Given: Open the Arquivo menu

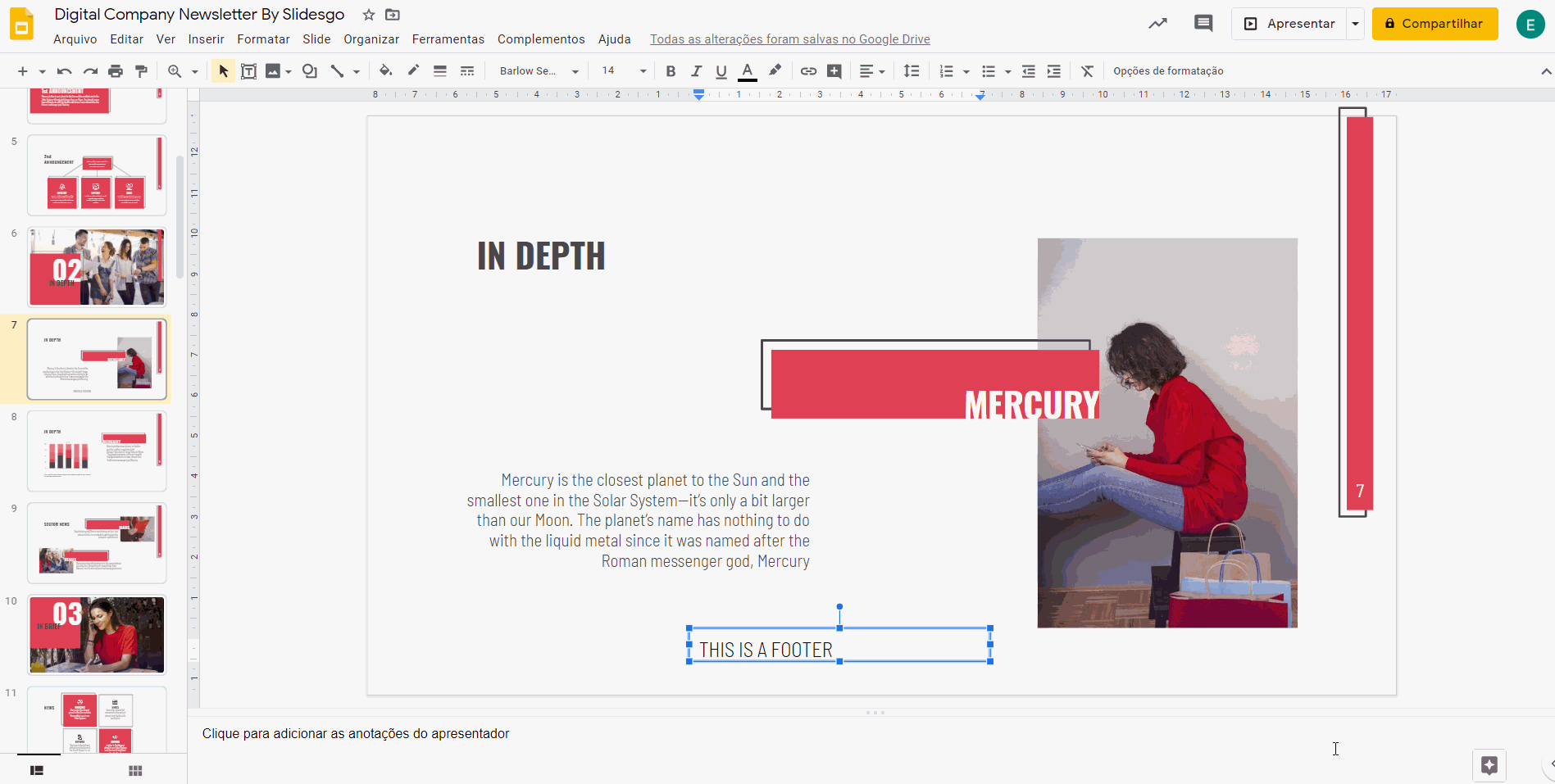Looking at the screenshot, I should [75, 39].
